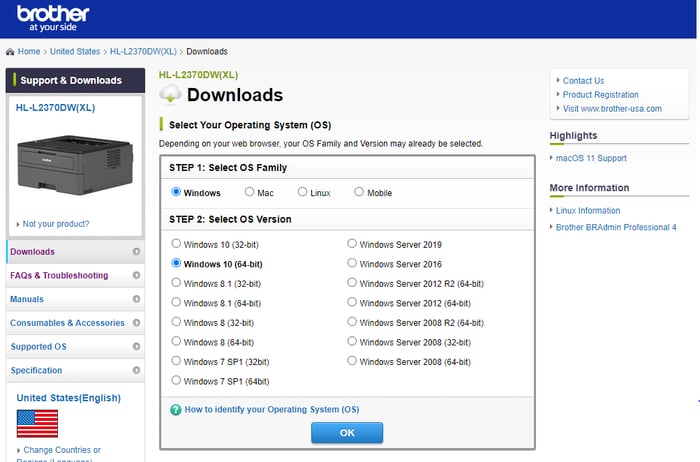
Task: Click the Brother logo in header
Action: click(53, 18)
